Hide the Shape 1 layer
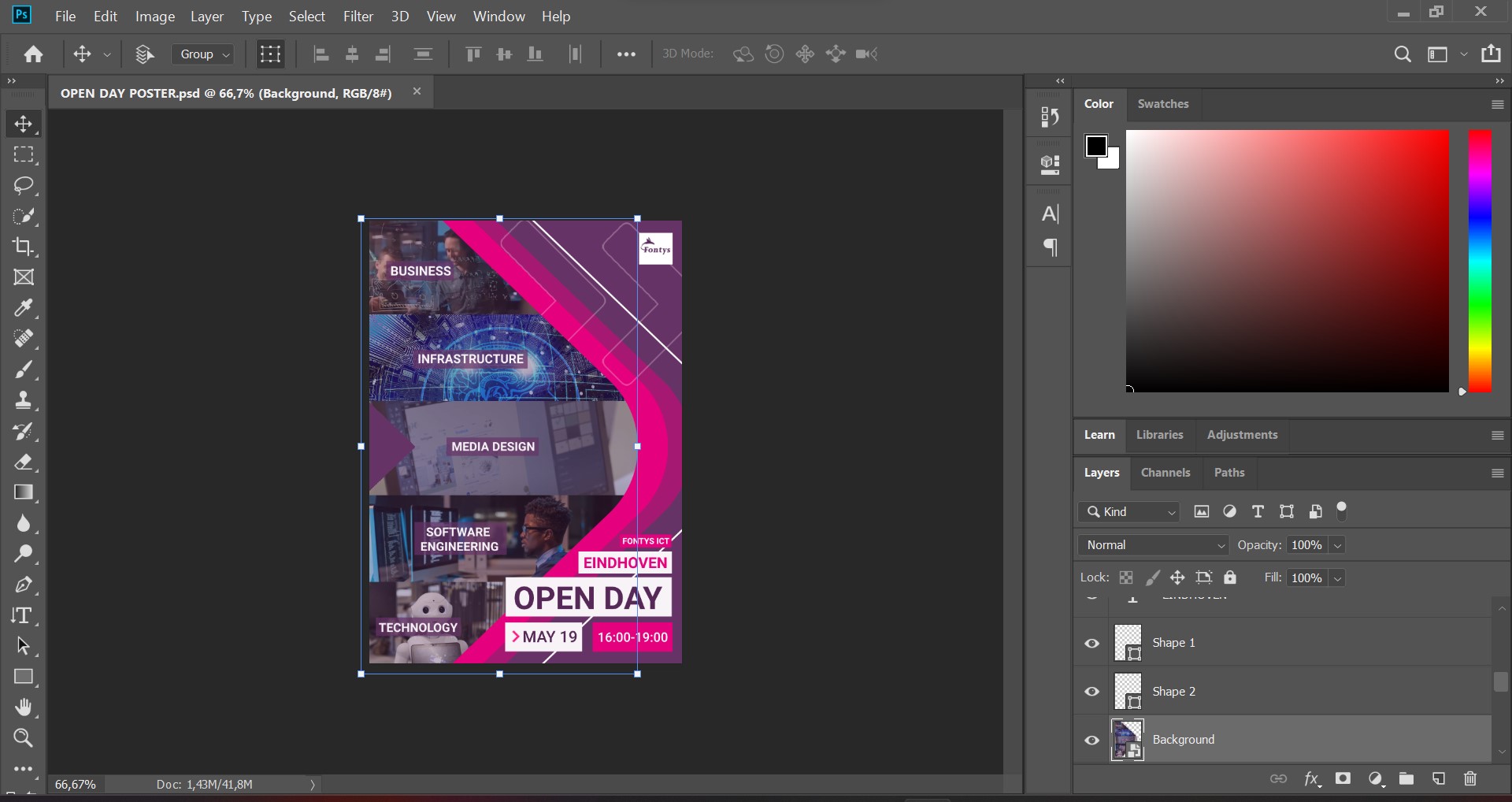Image resolution: width=1512 pixels, height=802 pixels. (x=1092, y=644)
